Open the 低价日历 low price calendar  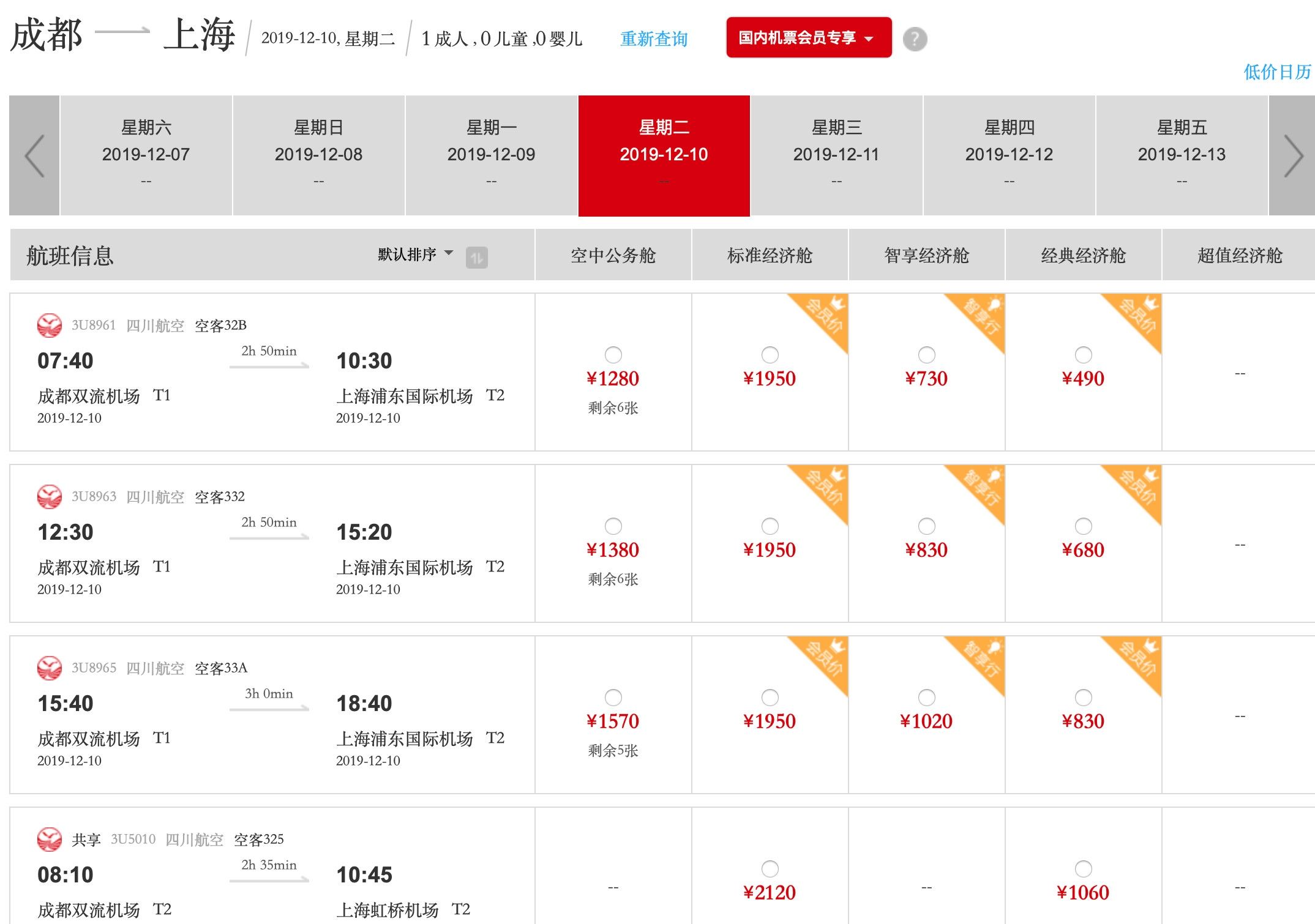1277,72
